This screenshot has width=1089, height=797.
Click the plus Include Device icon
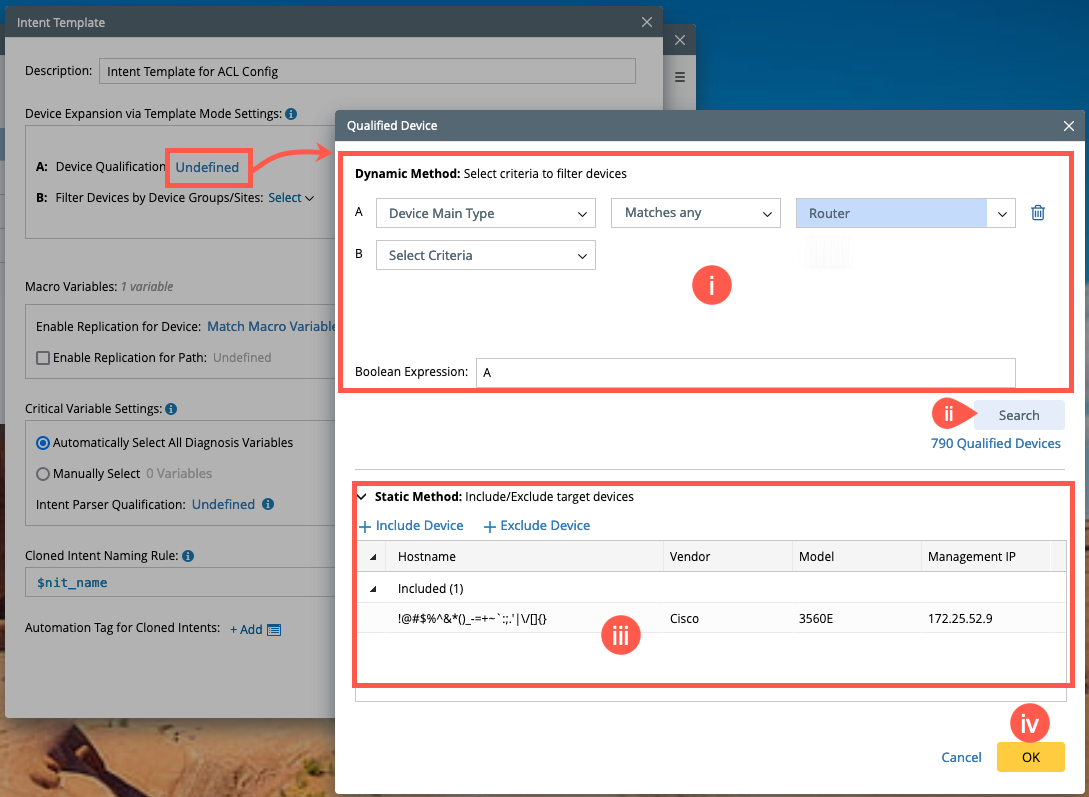point(365,526)
